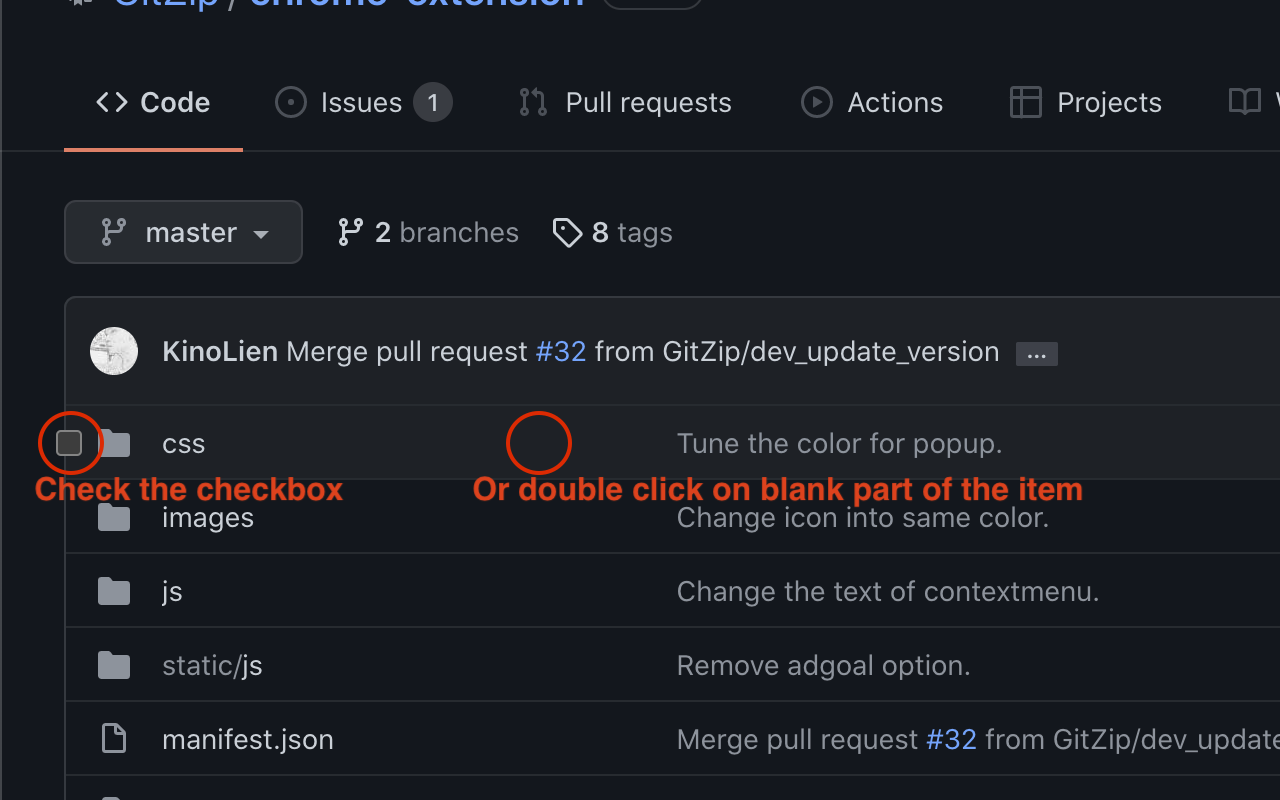Click the KinoLien avatar thumbnail

[114, 351]
